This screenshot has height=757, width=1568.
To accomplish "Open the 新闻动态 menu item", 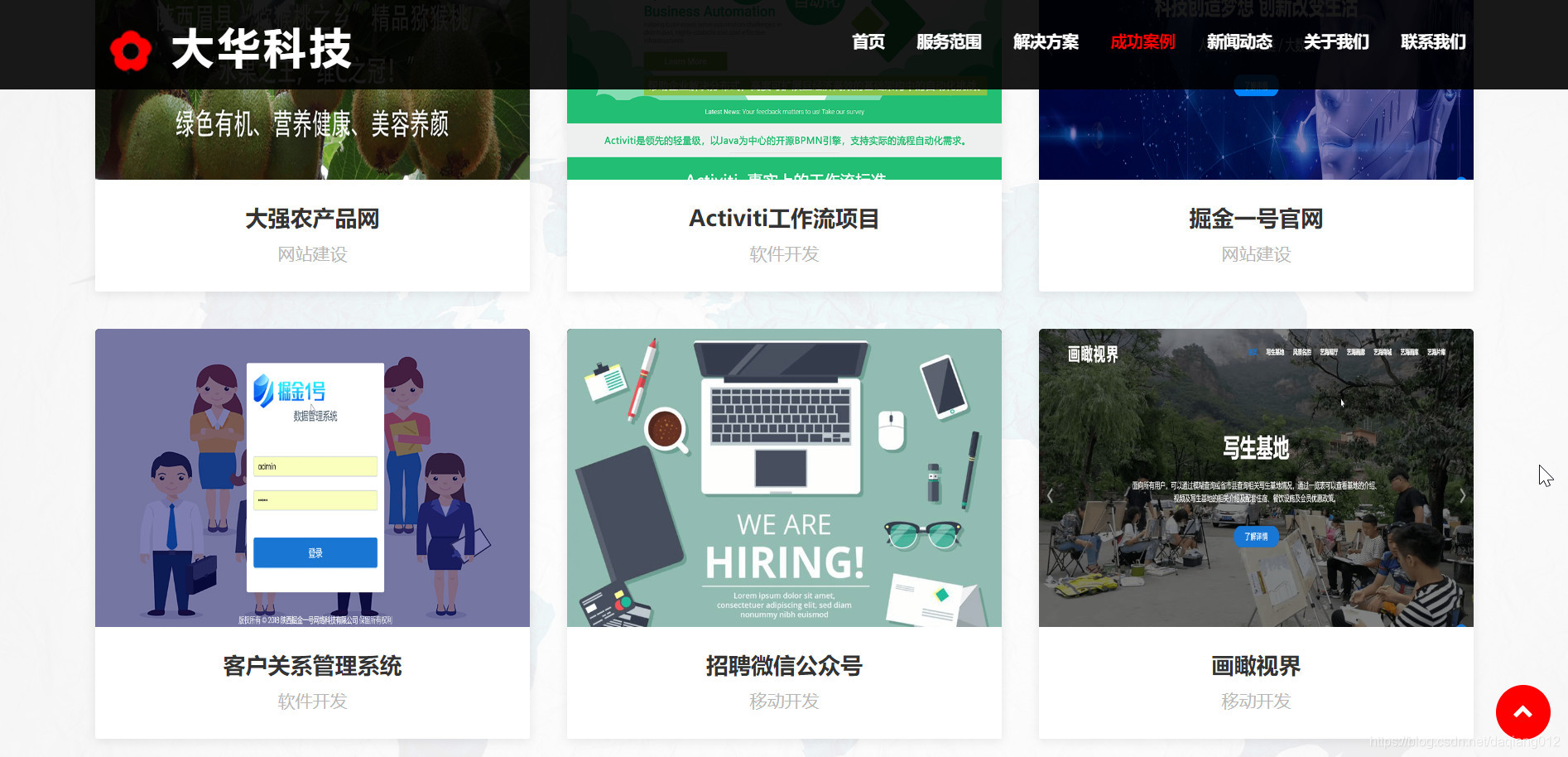I will [1239, 42].
